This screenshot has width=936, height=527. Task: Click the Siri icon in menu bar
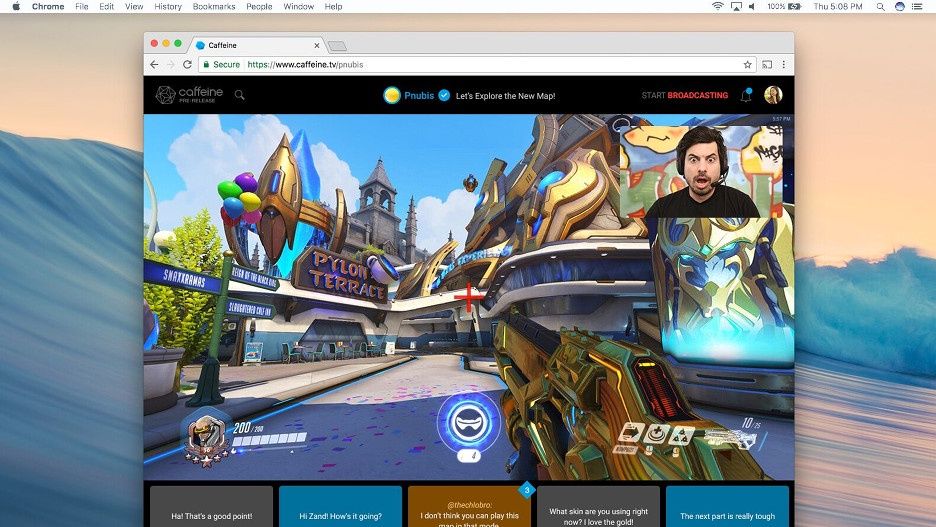(900, 7)
